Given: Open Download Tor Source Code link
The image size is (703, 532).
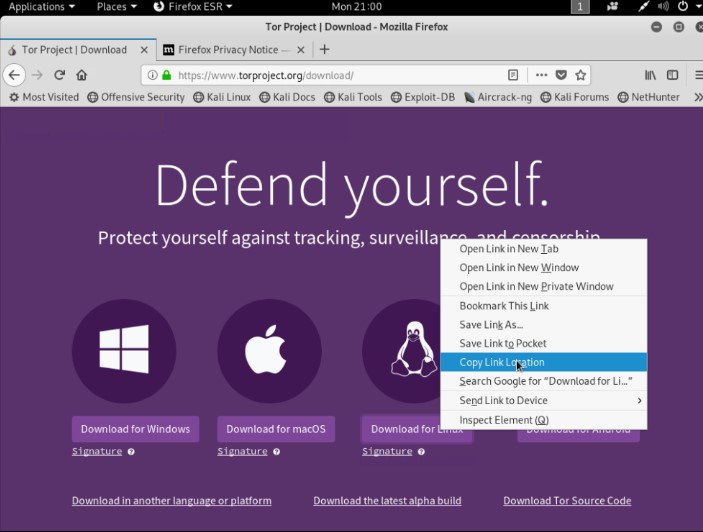Looking at the screenshot, I should click(567, 501).
